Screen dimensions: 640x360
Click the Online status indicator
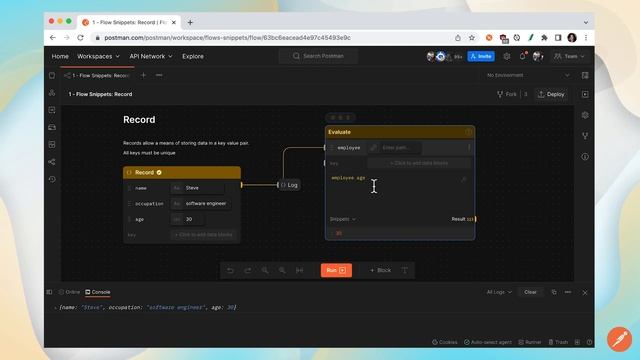coord(69,292)
